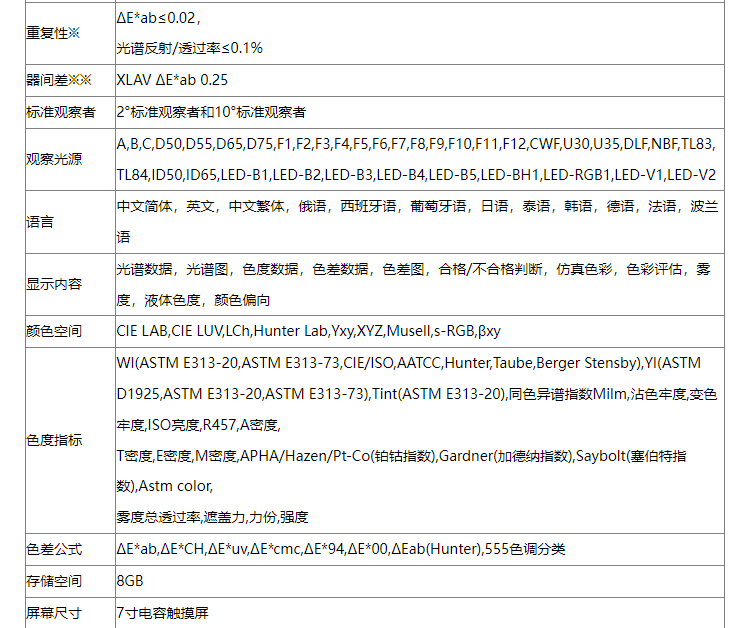Click the 7寸电容触摸屏 screen size value

click(162, 612)
